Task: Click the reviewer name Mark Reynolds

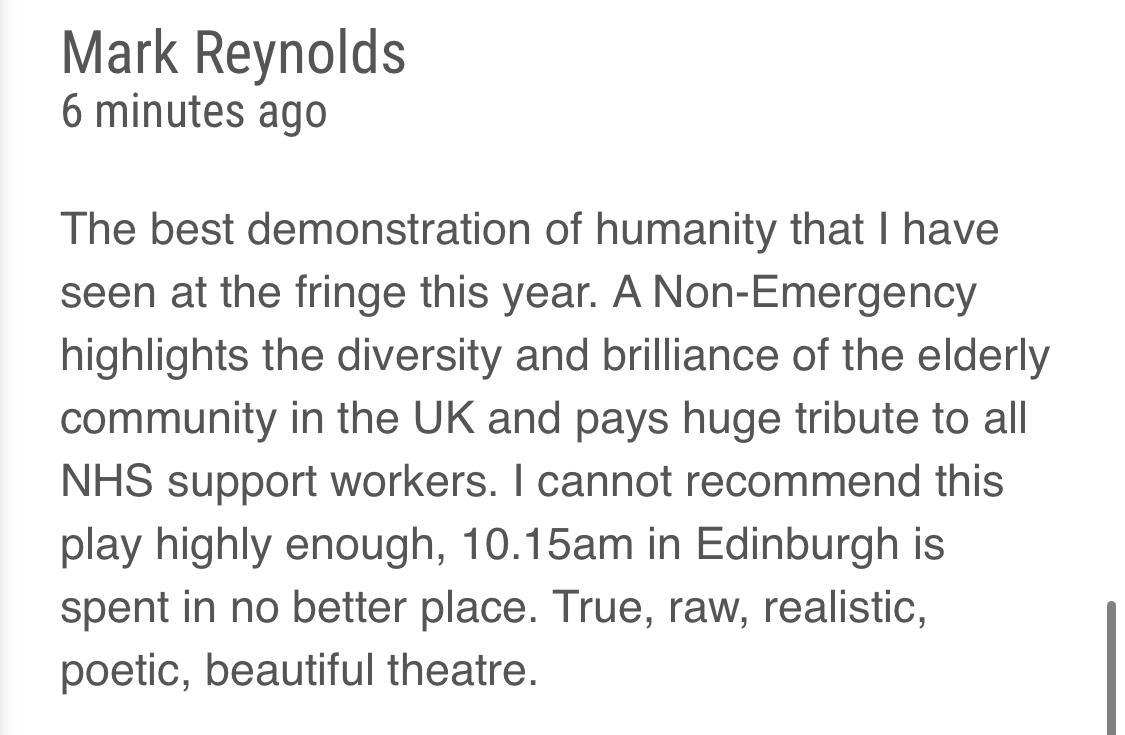Action: [233, 53]
